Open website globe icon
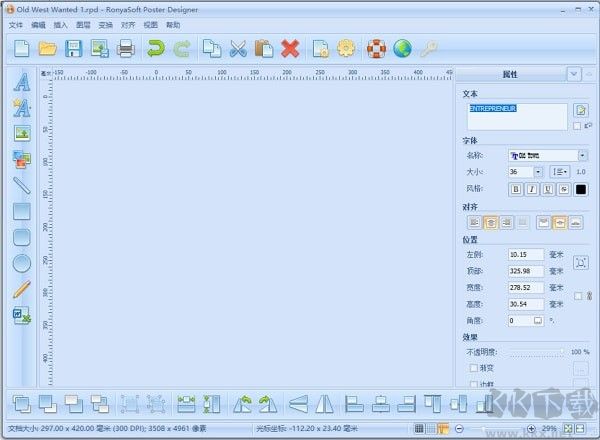This screenshot has width=600, height=440. [x=402, y=49]
